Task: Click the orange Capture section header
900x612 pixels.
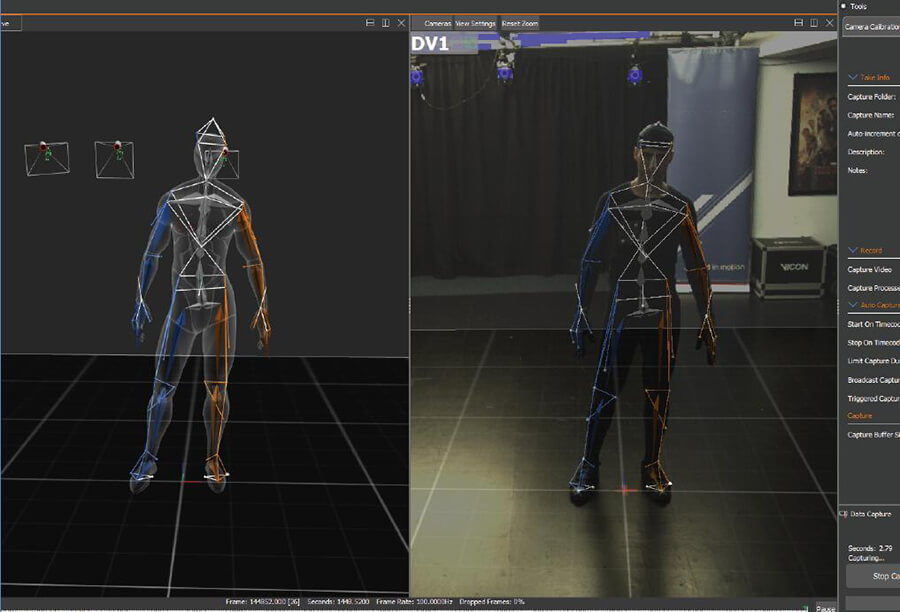Action: pyautogui.click(x=860, y=416)
